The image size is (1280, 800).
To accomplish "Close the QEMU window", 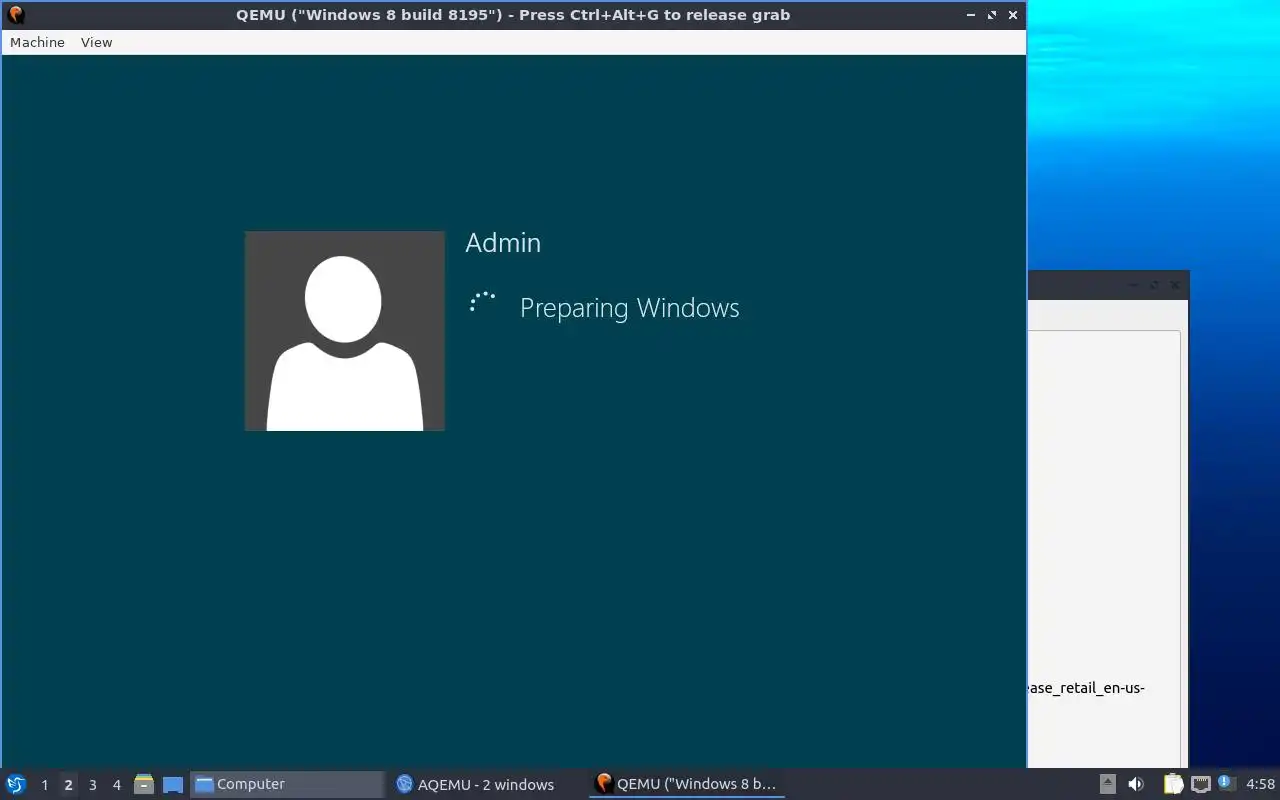I will (x=1013, y=15).
